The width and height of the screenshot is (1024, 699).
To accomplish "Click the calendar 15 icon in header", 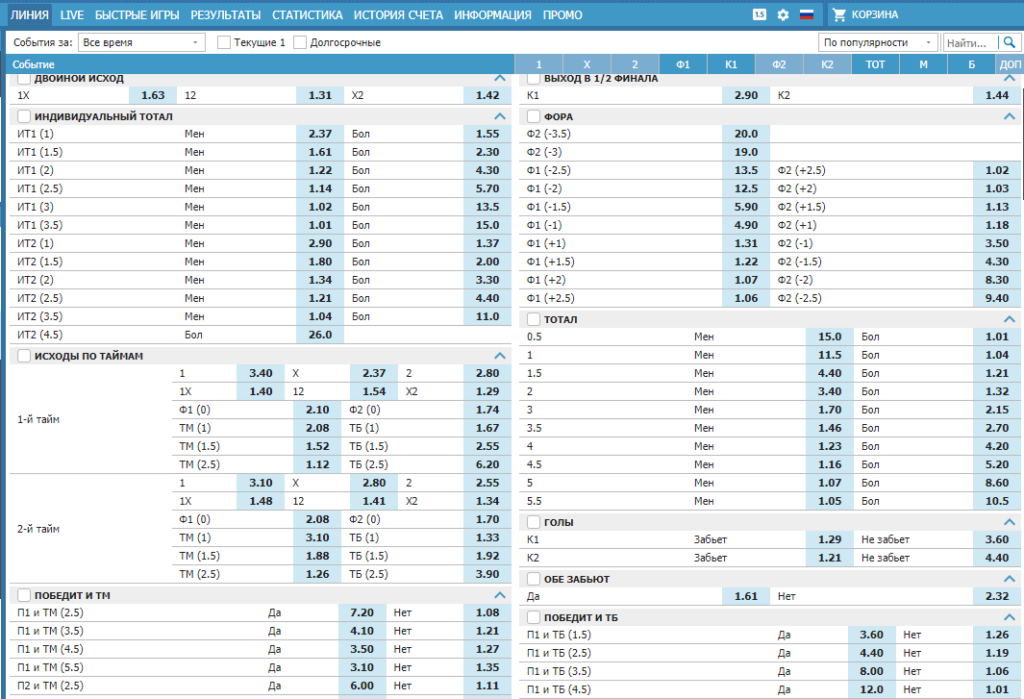I will pyautogui.click(x=760, y=14).
